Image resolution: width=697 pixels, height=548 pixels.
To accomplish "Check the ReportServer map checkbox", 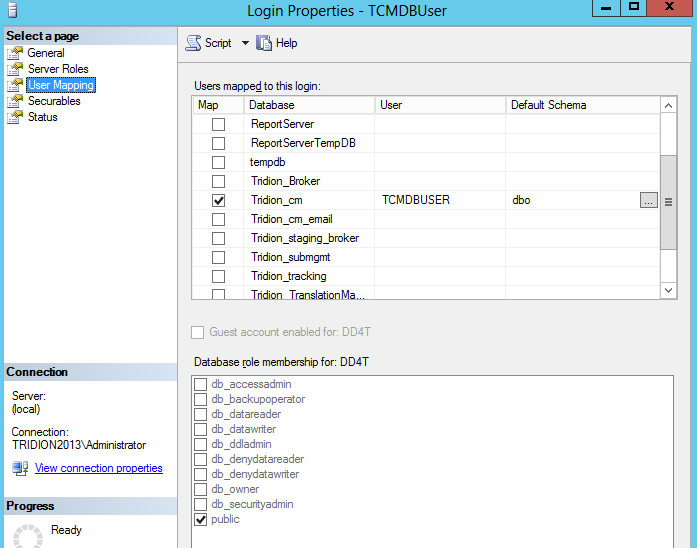I will pyautogui.click(x=218, y=124).
